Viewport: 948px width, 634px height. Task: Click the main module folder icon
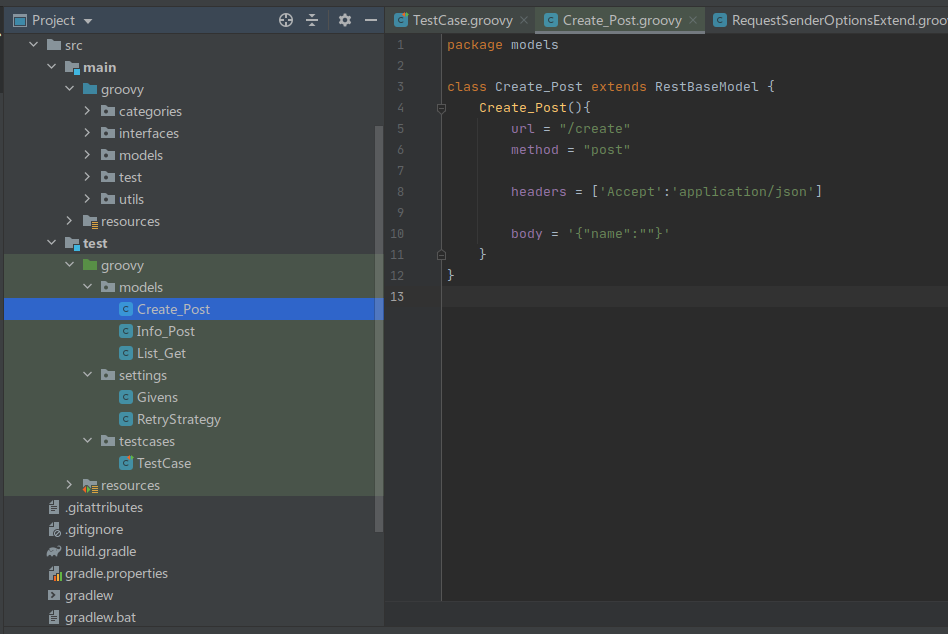pos(72,67)
